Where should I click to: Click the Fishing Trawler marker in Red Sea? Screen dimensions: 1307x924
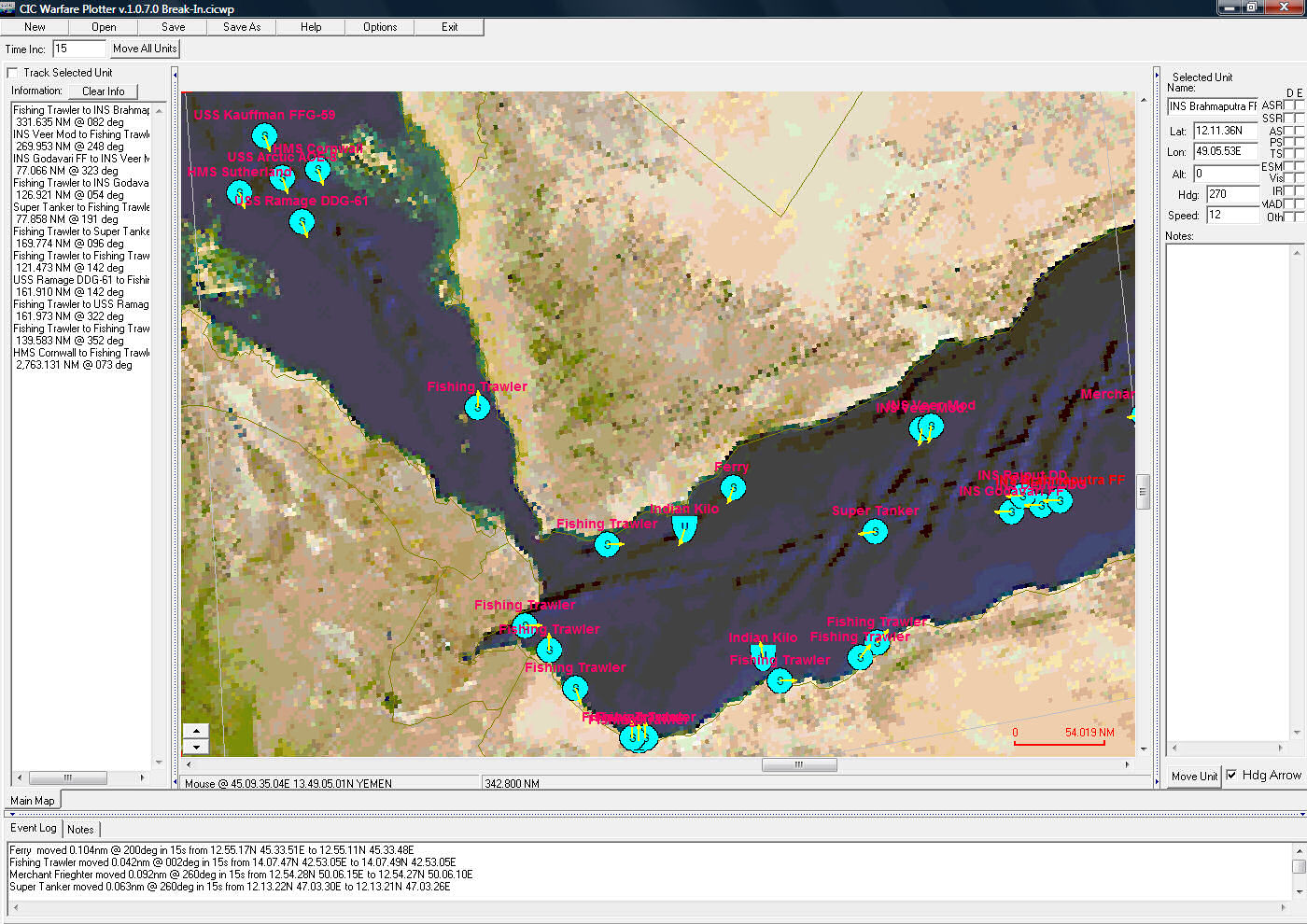click(477, 406)
